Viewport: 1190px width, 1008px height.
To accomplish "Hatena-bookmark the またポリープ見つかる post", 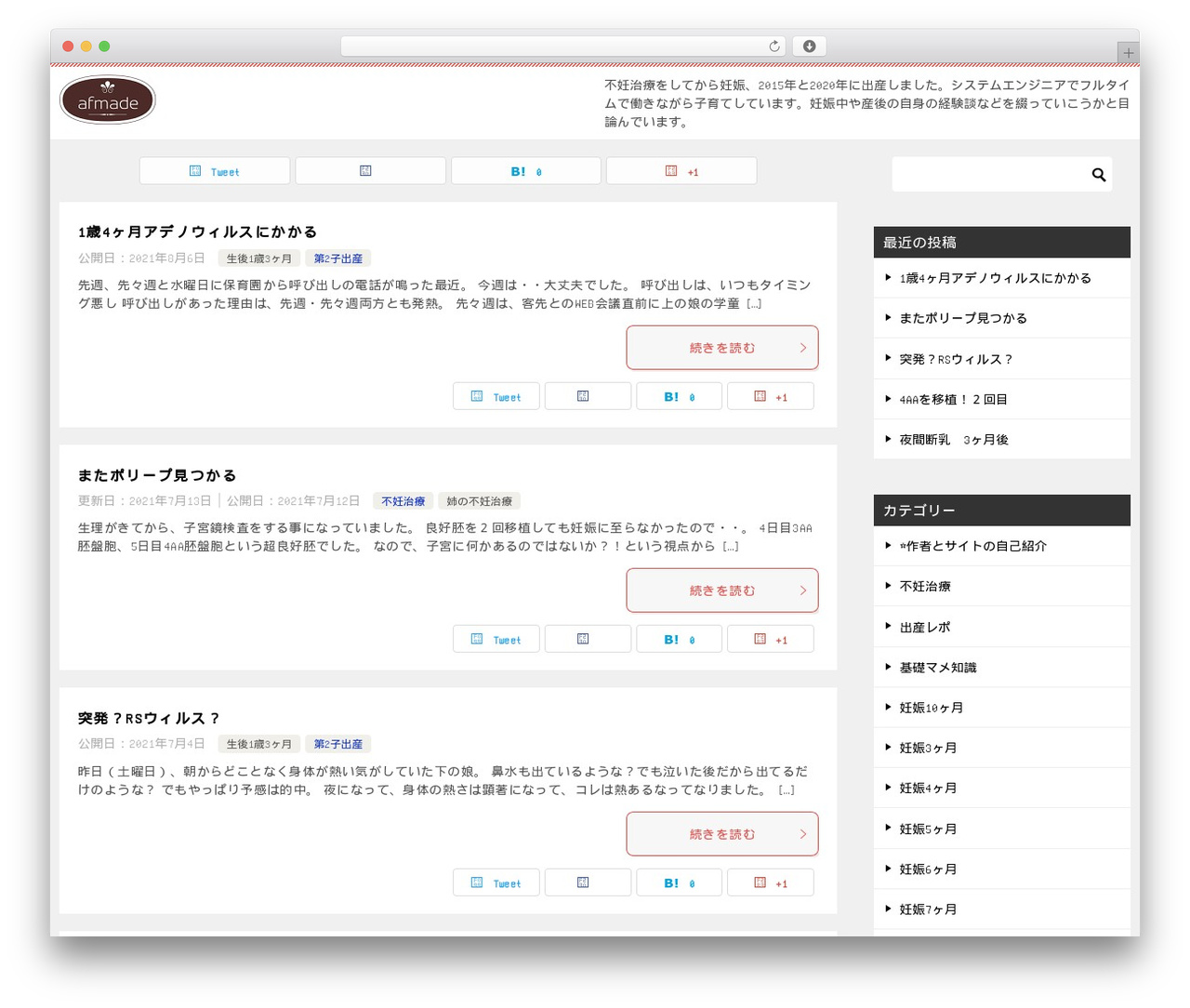I will (x=679, y=639).
